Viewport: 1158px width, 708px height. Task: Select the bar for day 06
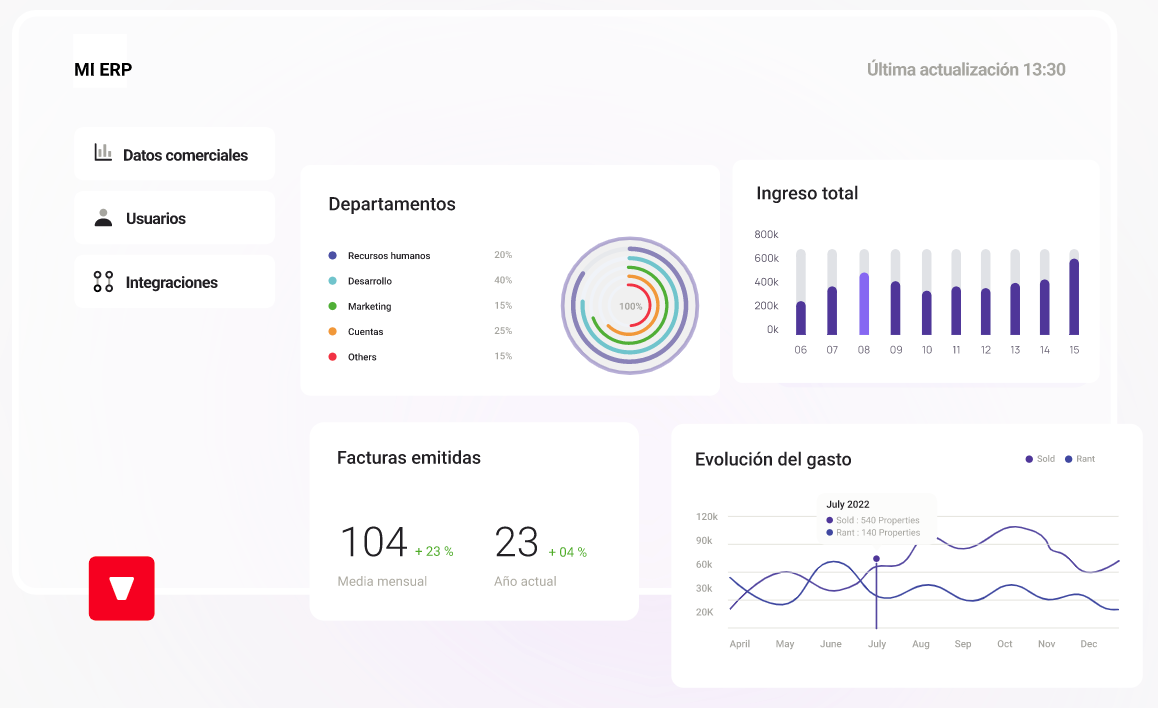801,317
